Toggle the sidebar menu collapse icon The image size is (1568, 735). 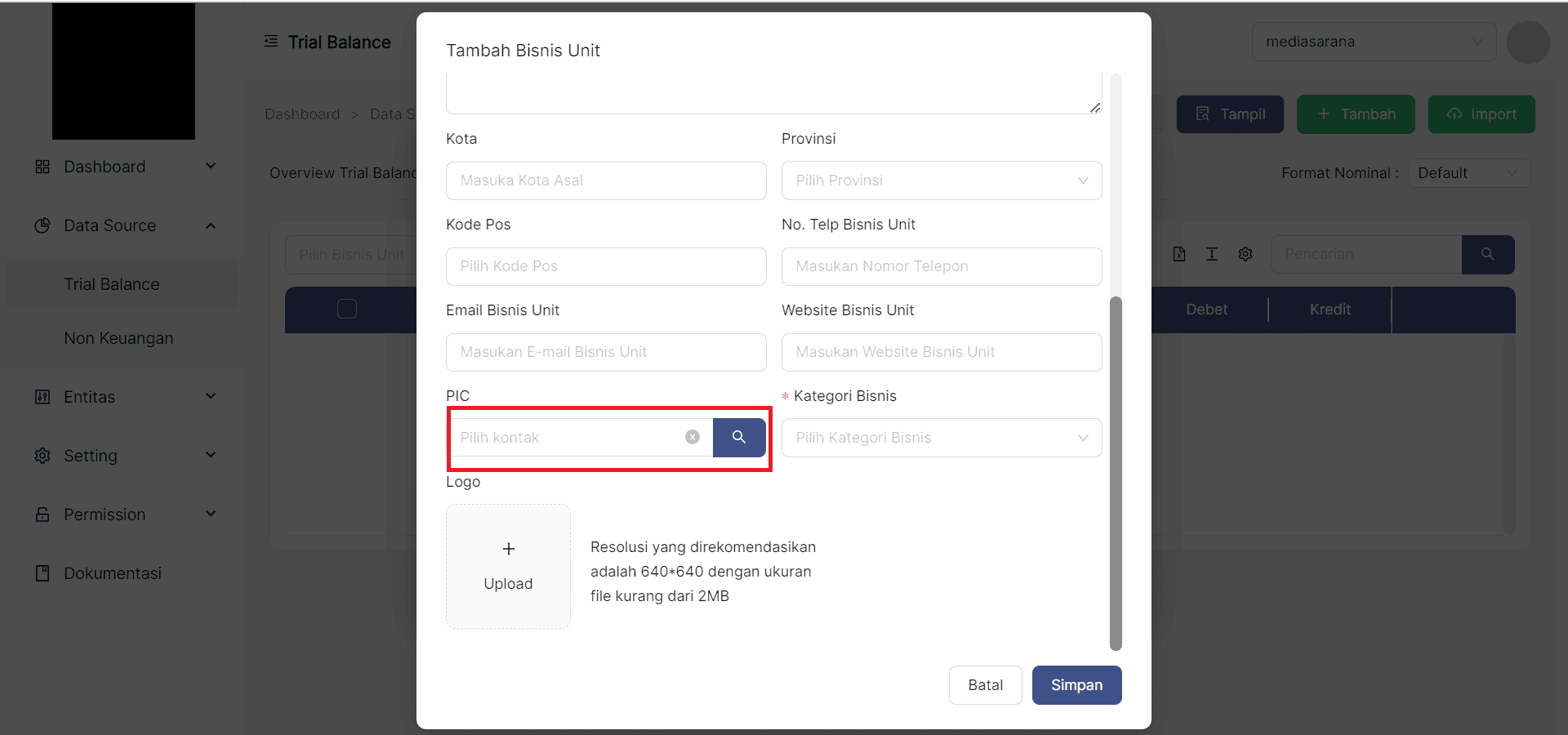click(x=271, y=42)
